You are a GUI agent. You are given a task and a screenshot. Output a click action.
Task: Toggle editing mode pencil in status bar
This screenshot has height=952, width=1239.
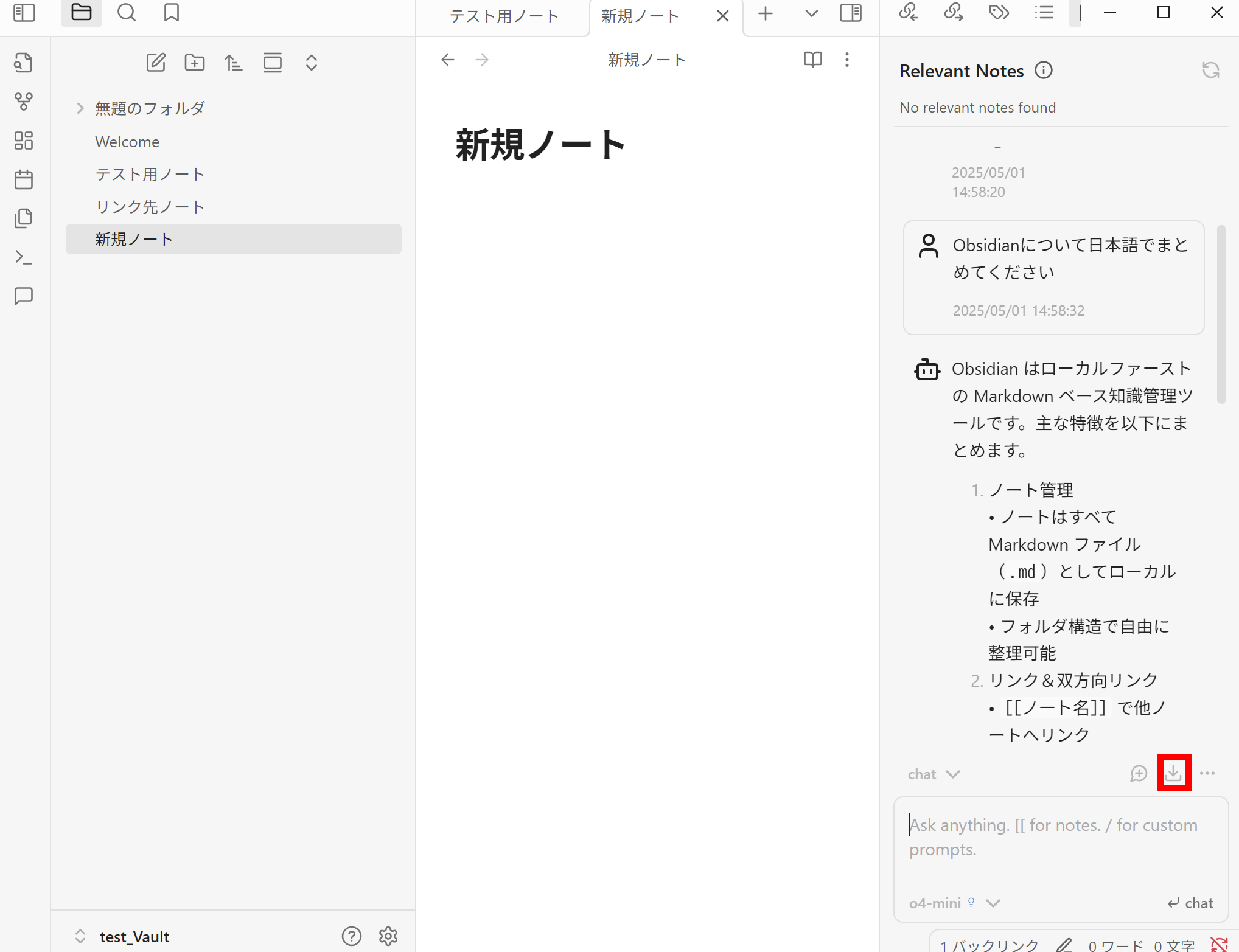coord(1064,945)
